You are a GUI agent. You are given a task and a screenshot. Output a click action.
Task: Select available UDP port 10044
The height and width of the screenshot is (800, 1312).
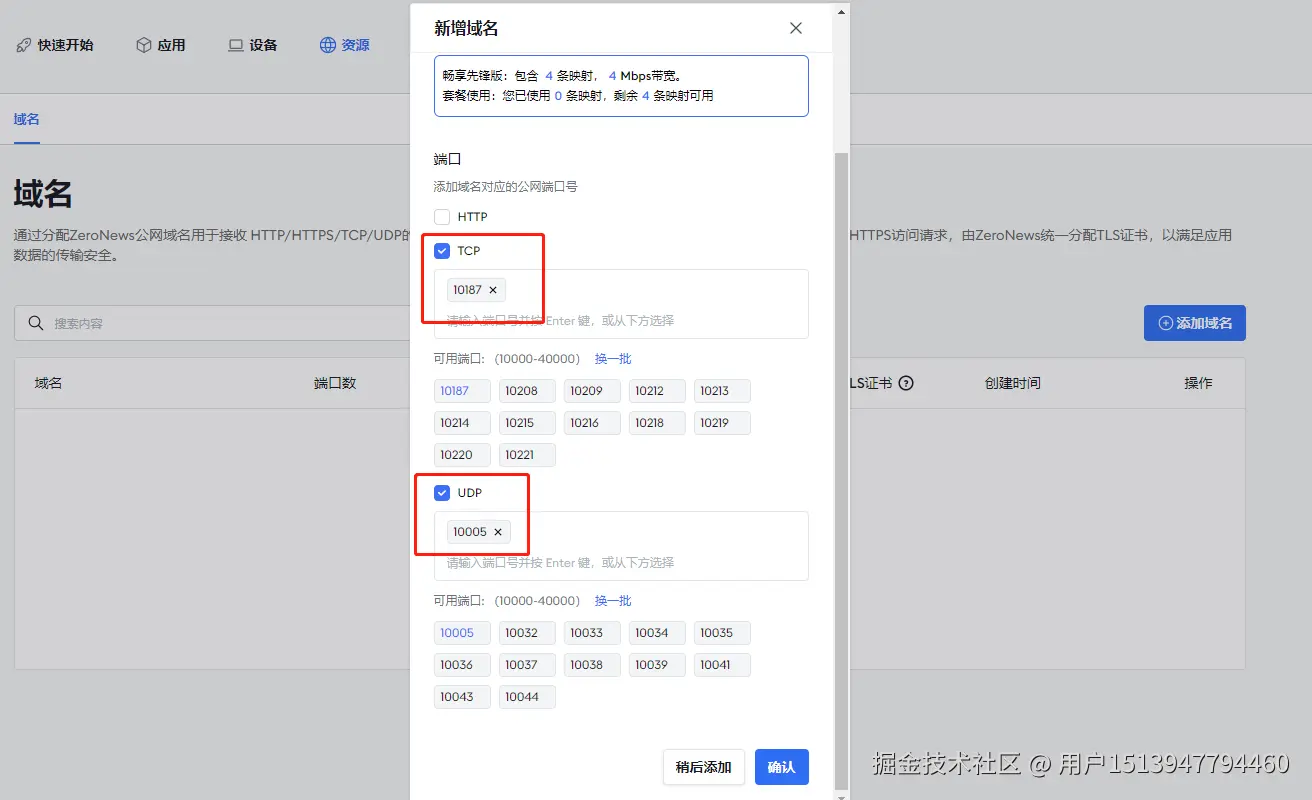[527, 697]
